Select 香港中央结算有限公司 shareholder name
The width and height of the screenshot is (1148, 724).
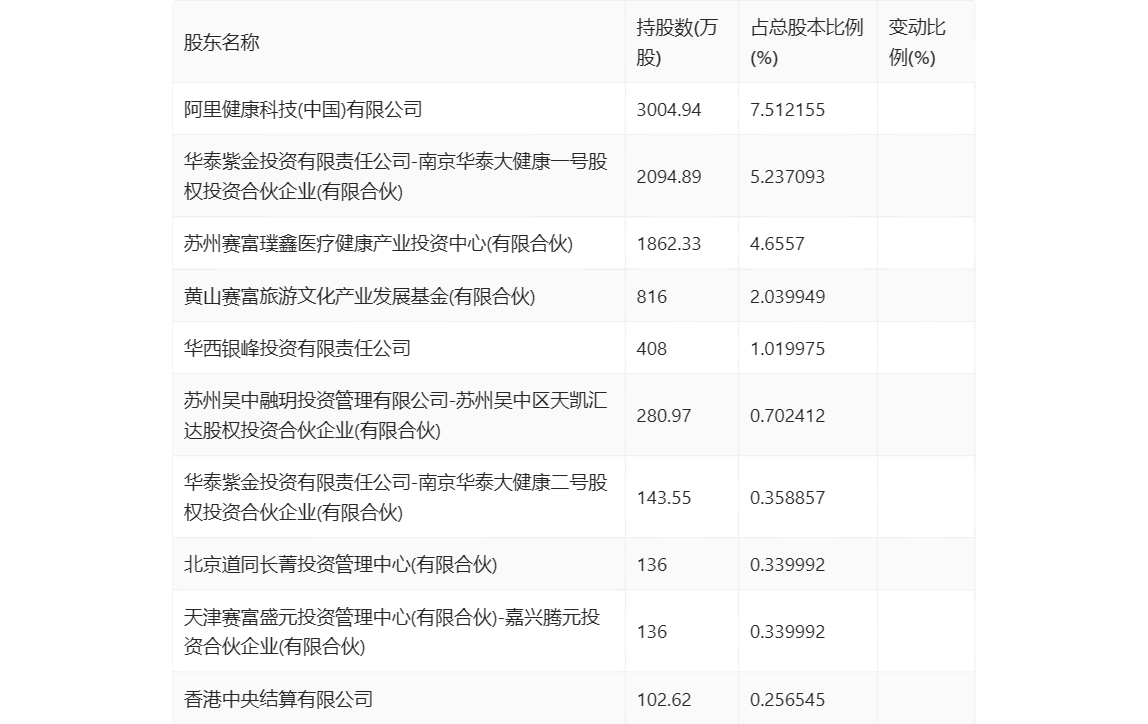coord(278,698)
